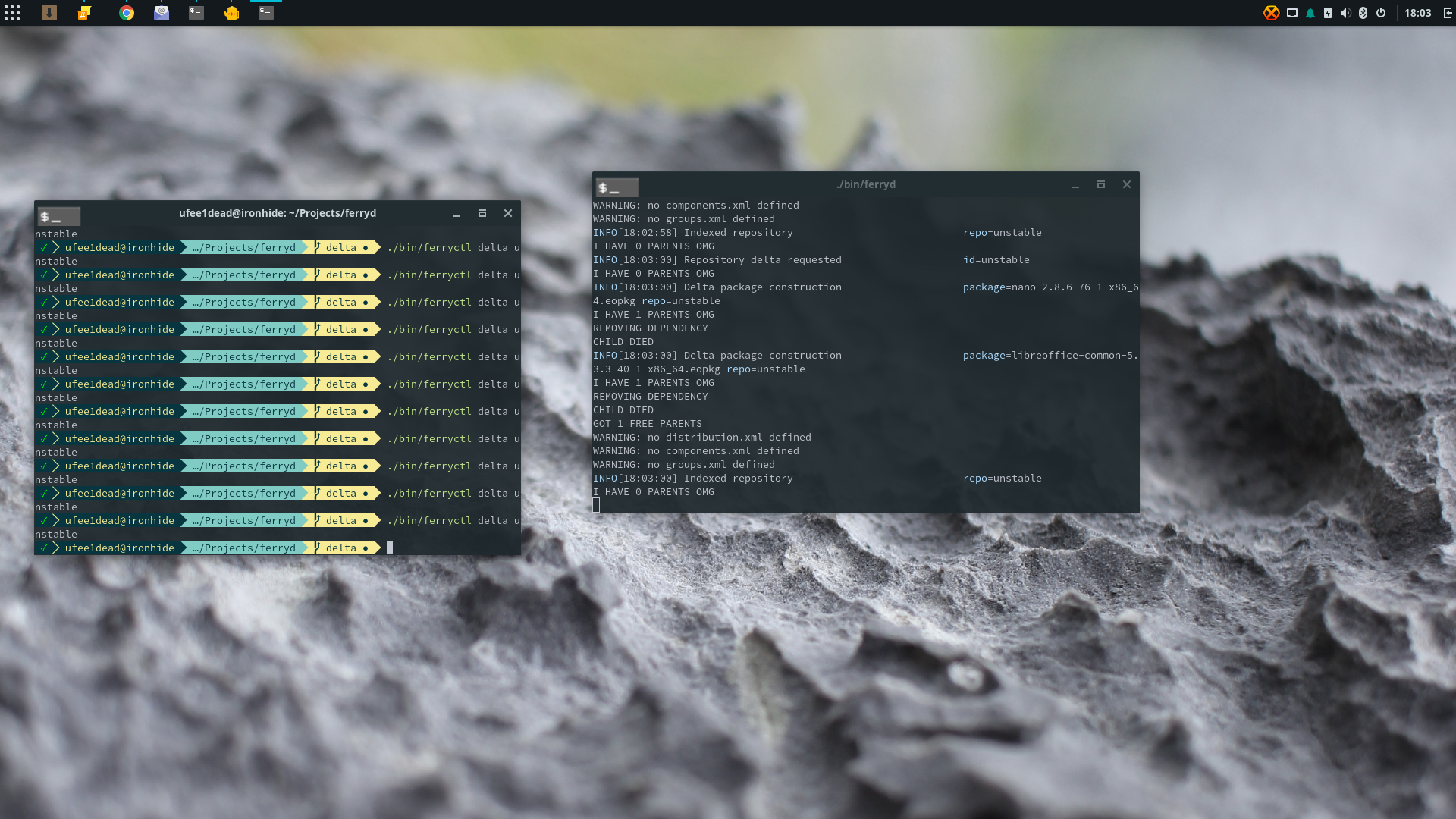
Task: Click terminal icon in ~/Projects/ferryd title bar
Action: coord(59,216)
